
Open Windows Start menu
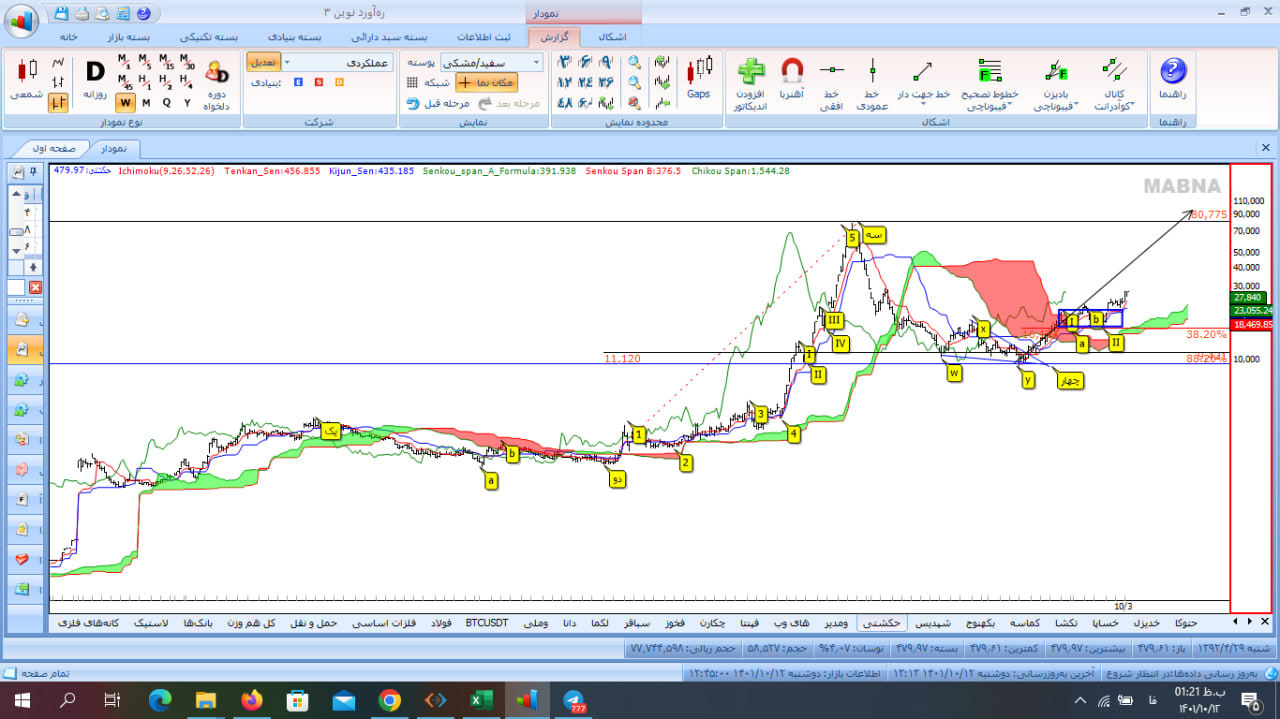pyautogui.click(x=24, y=700)
